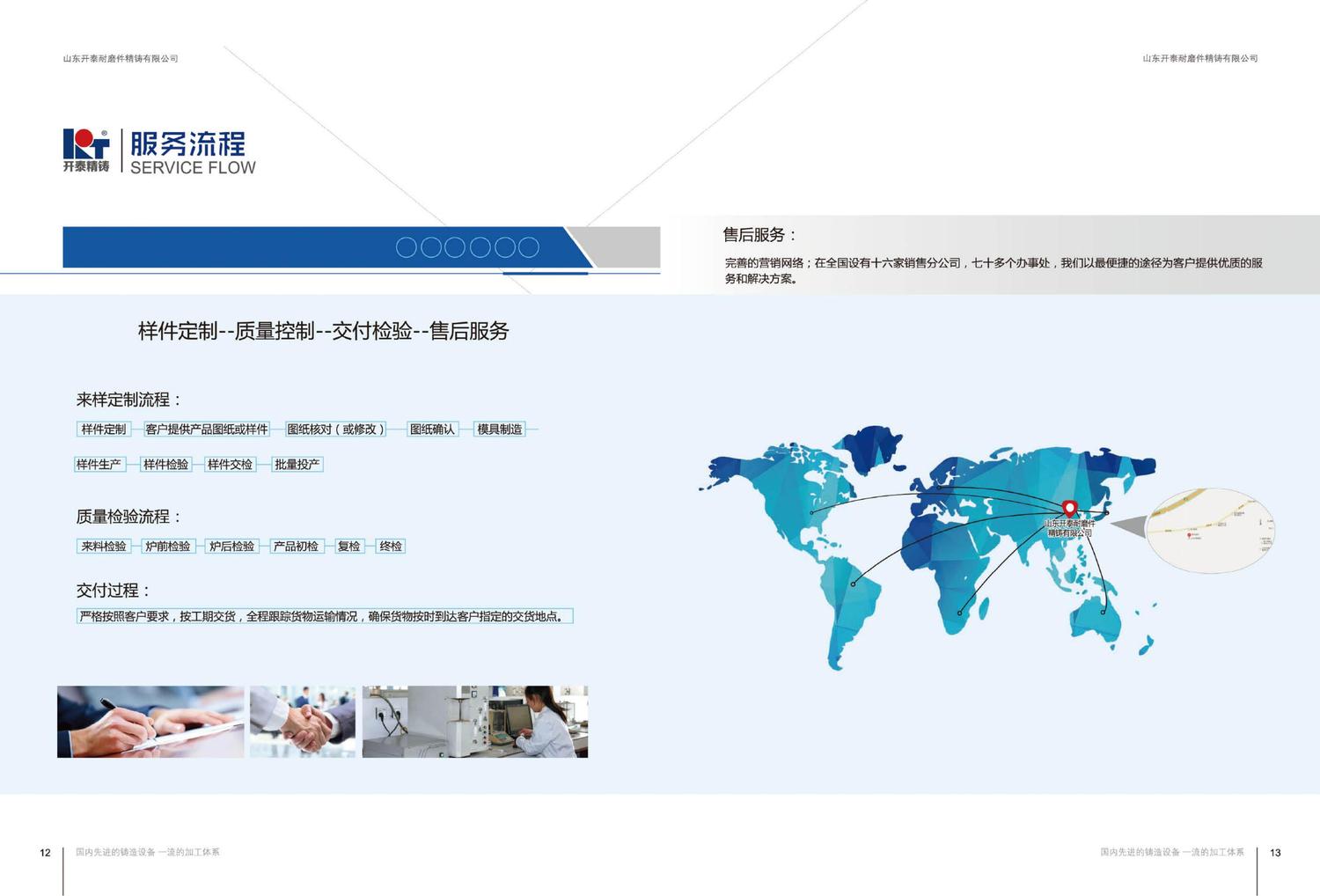
Task: Click the 批量投产 step box
Action: pyautogui.click(x=297, y=464)
